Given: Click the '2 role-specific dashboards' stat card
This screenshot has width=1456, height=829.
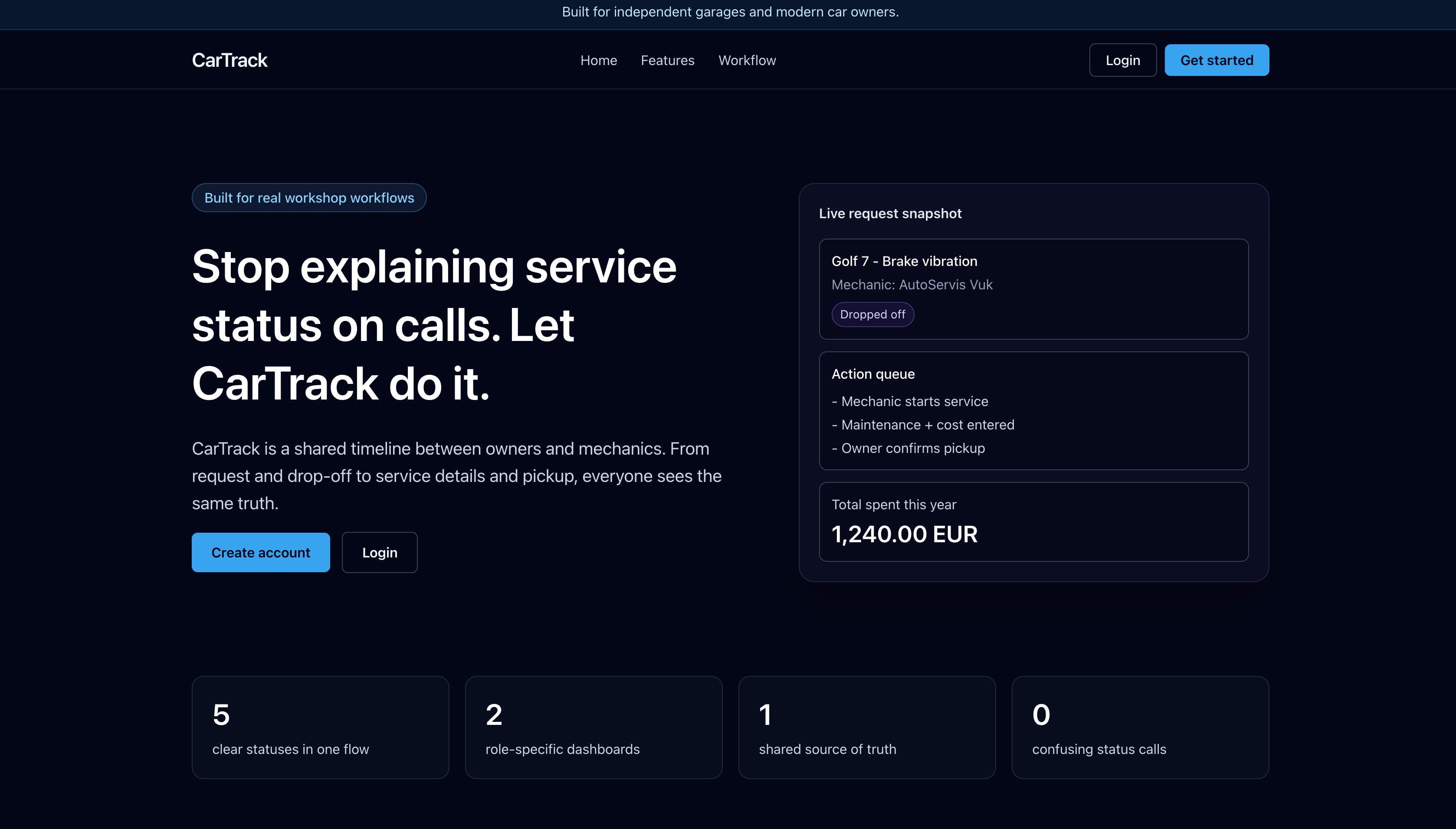Looking at the screenshot, I should point(594,727).
